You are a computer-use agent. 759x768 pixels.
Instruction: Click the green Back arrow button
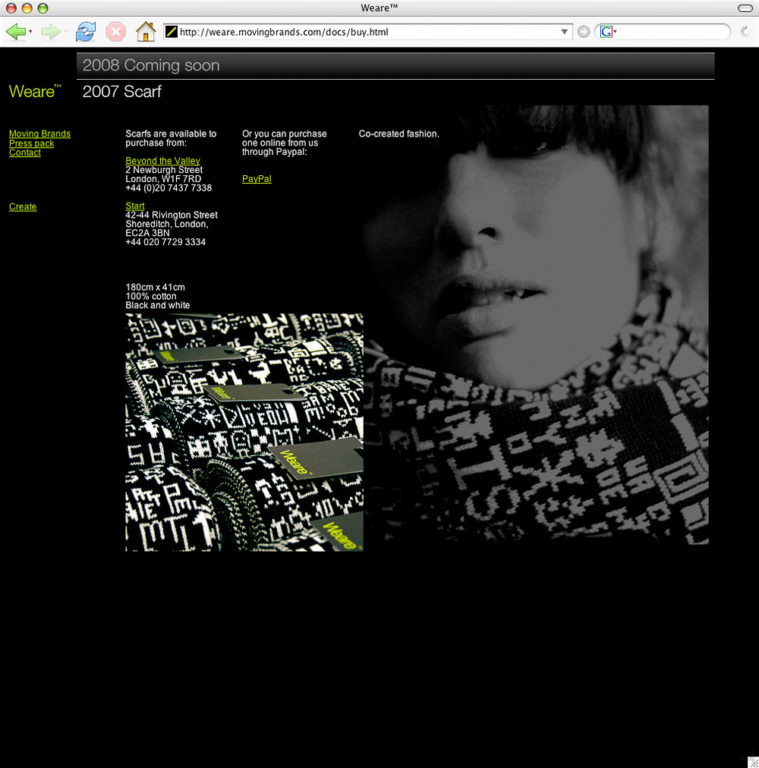16,32
